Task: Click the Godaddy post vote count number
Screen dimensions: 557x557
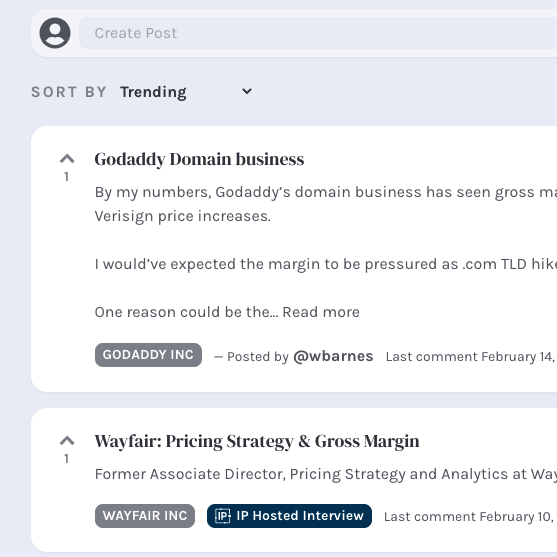Action: (66, 177)
